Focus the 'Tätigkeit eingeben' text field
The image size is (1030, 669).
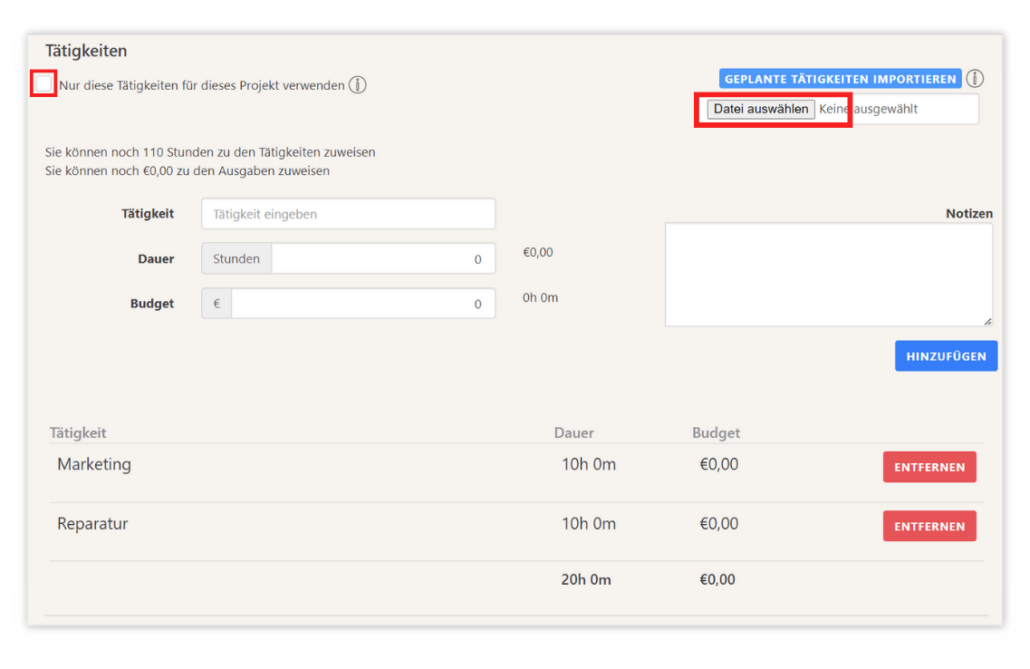tap(348, 214)
